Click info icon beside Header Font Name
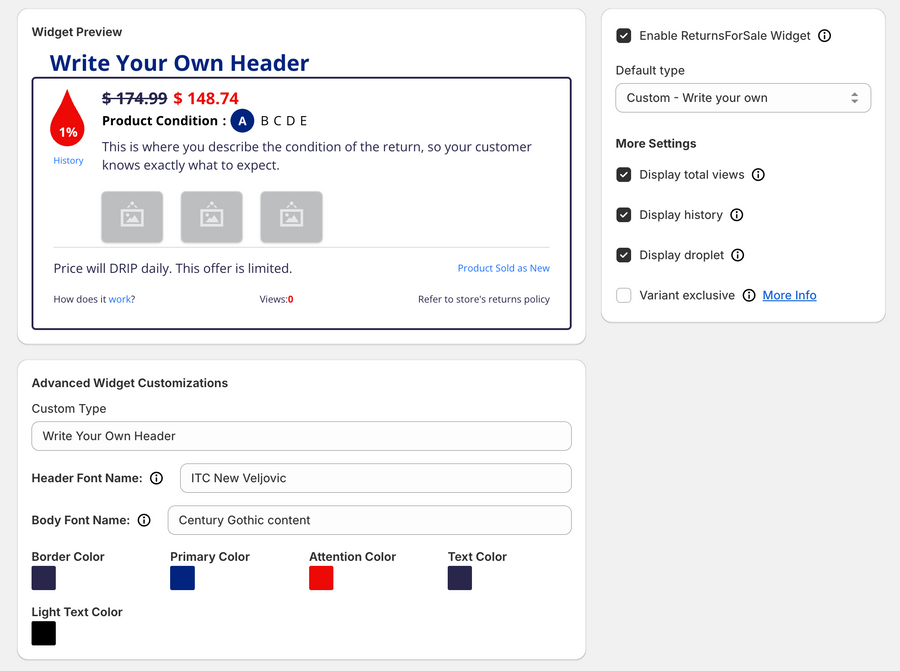The width and height of the screenshot is (900, 671). point(156,478)
